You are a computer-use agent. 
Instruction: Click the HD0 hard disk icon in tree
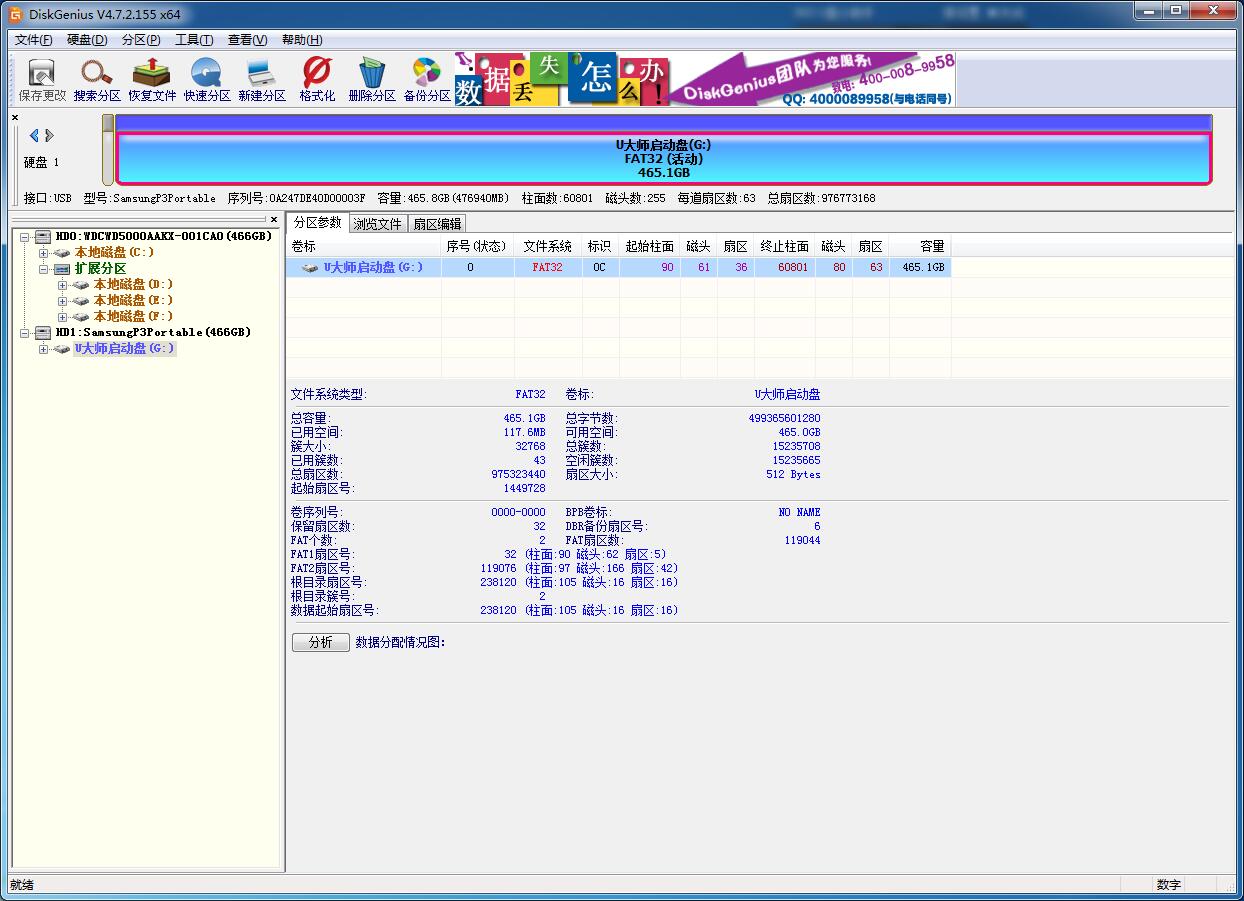43,237
